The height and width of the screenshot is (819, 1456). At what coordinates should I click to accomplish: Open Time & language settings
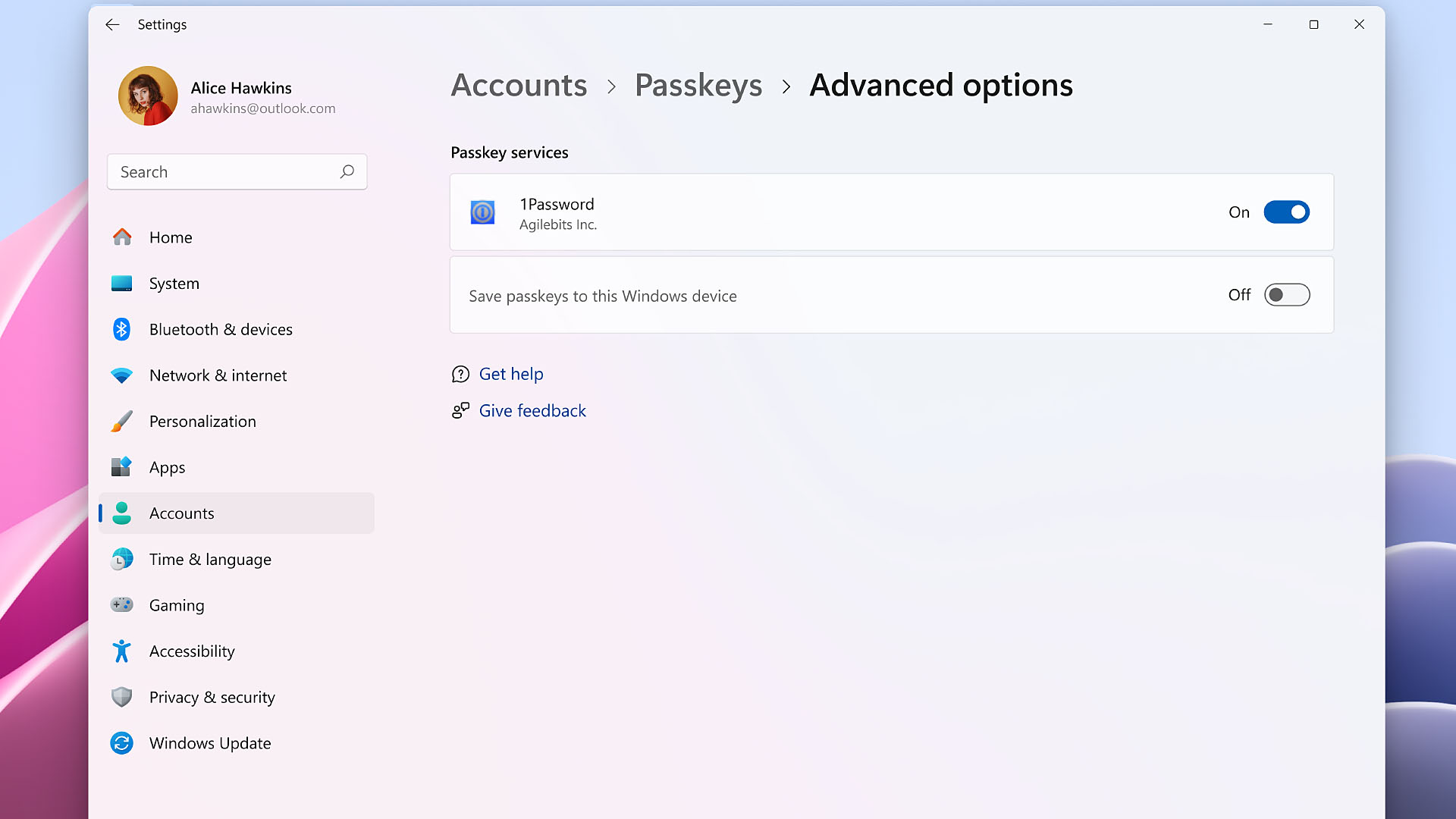pyautogui.click(x=210, y=559)
